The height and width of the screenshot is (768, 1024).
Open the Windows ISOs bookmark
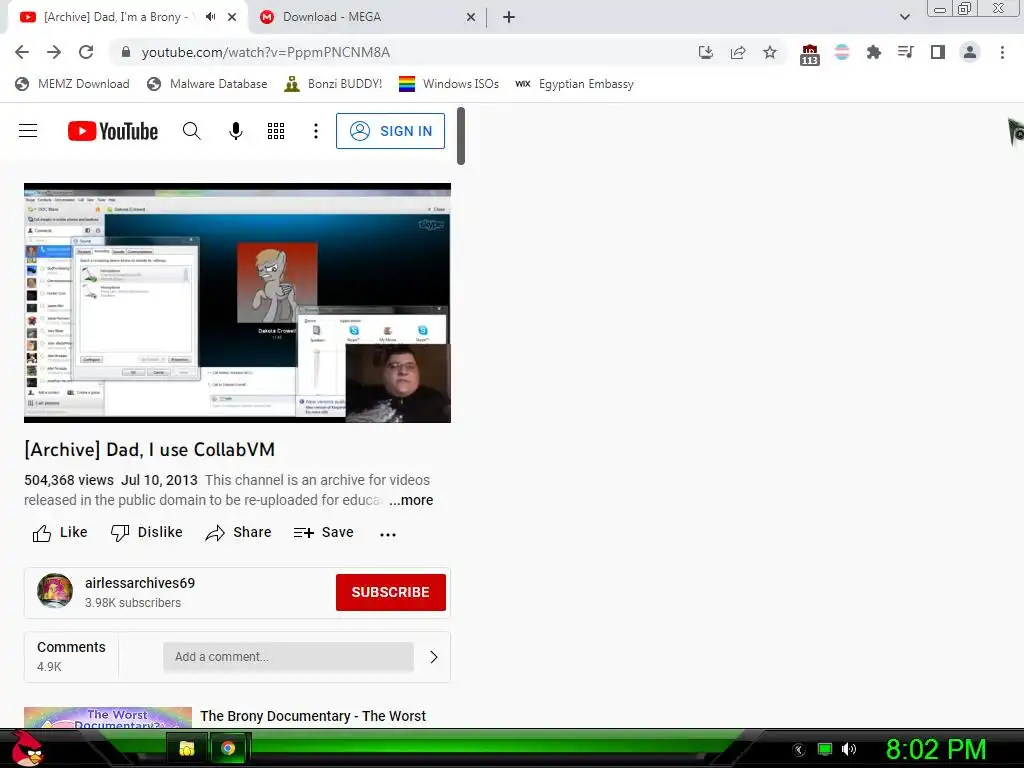[449, 84]
